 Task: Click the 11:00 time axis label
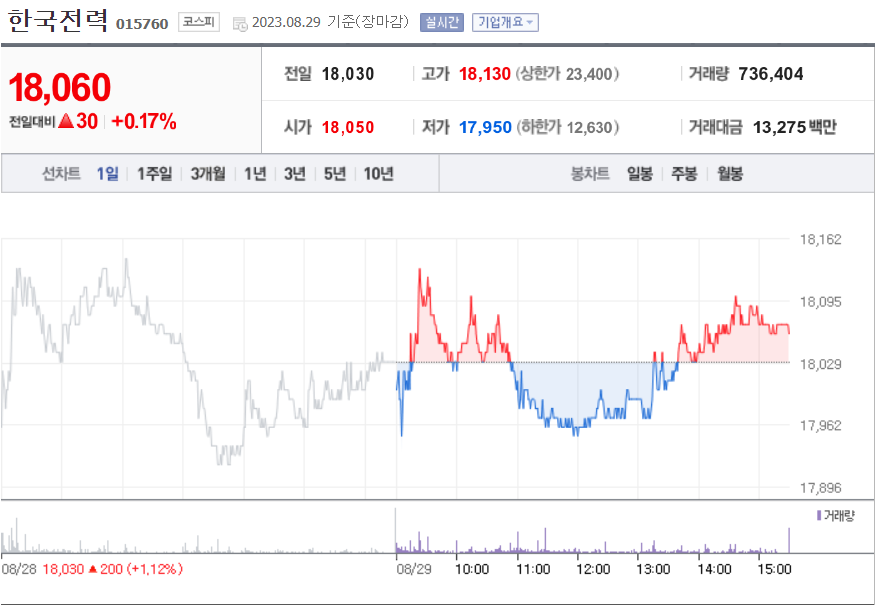click(533, 569)
